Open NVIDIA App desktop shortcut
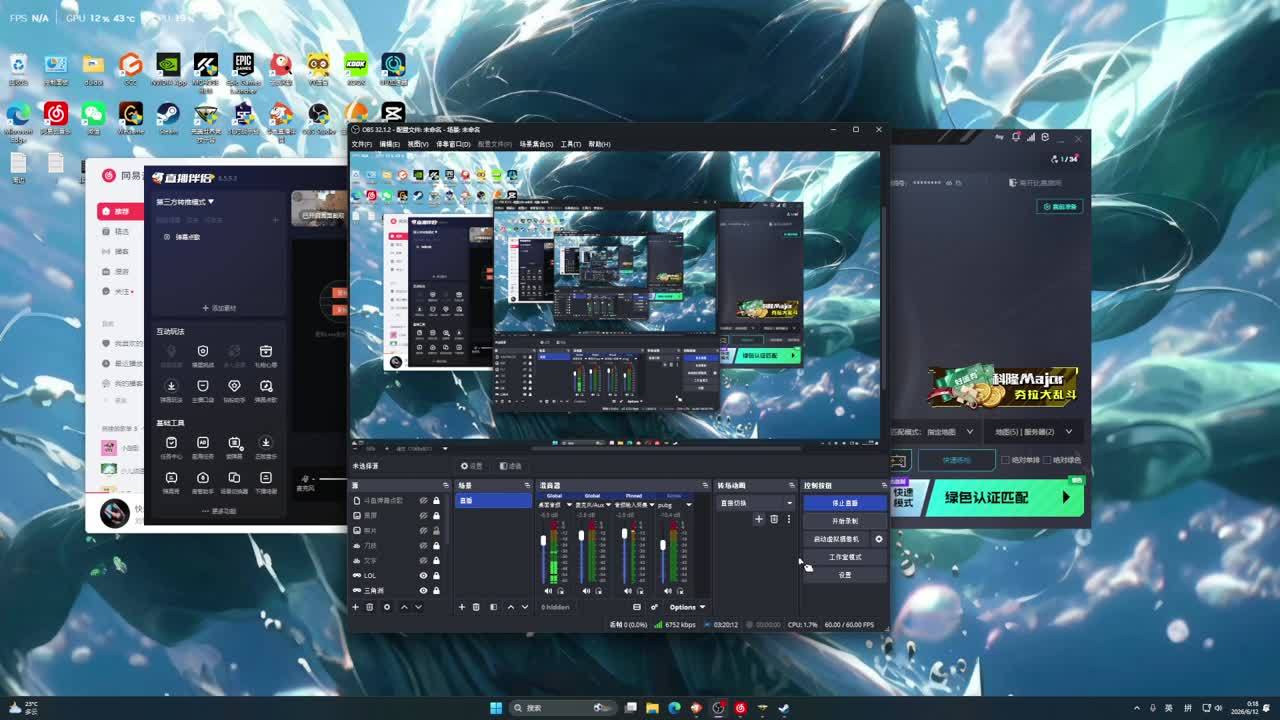1280x720 pixels. (168, 69)
